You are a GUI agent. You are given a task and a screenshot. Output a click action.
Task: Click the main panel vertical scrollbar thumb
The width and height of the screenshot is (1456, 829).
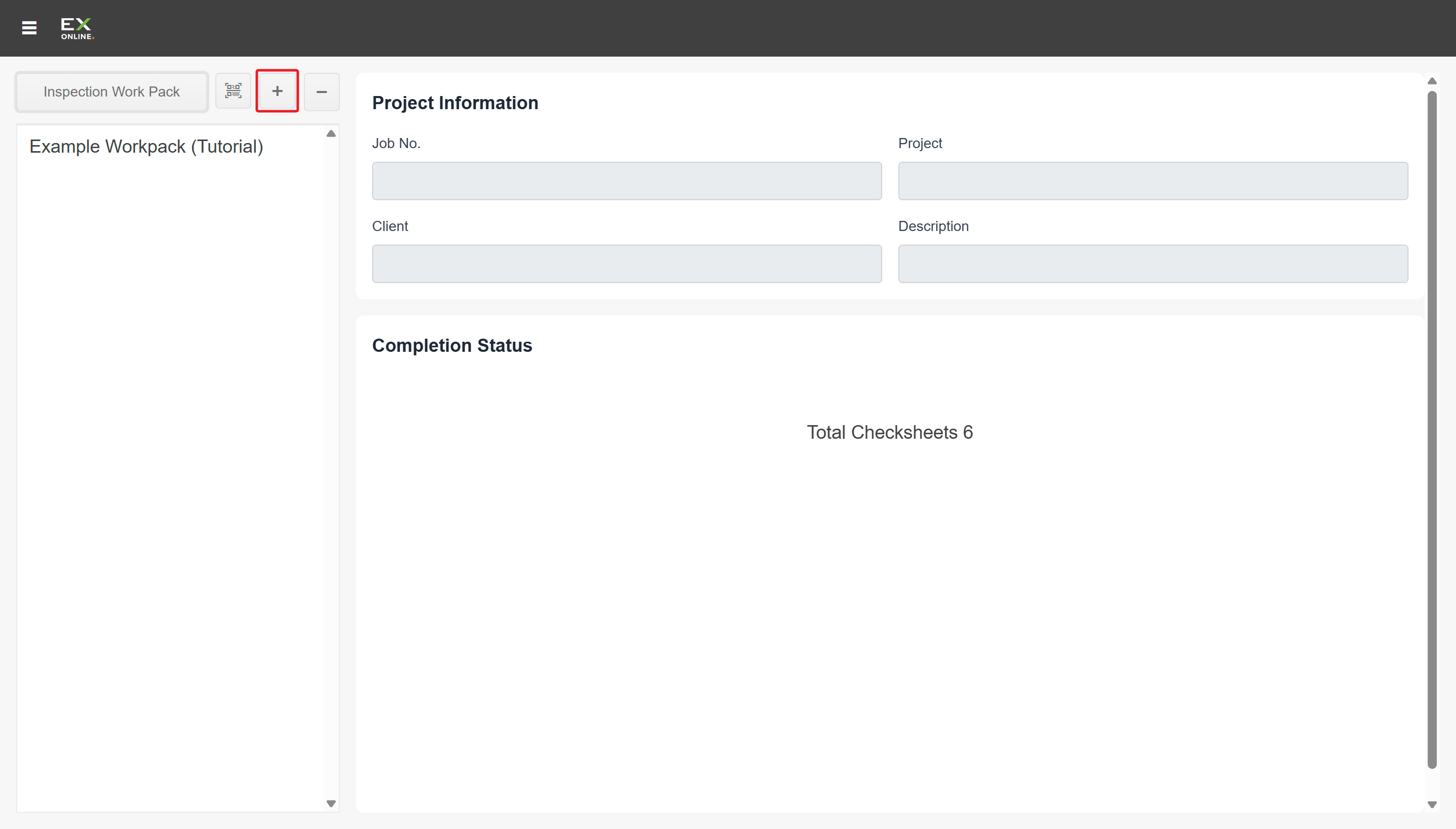pos(1432,430)
